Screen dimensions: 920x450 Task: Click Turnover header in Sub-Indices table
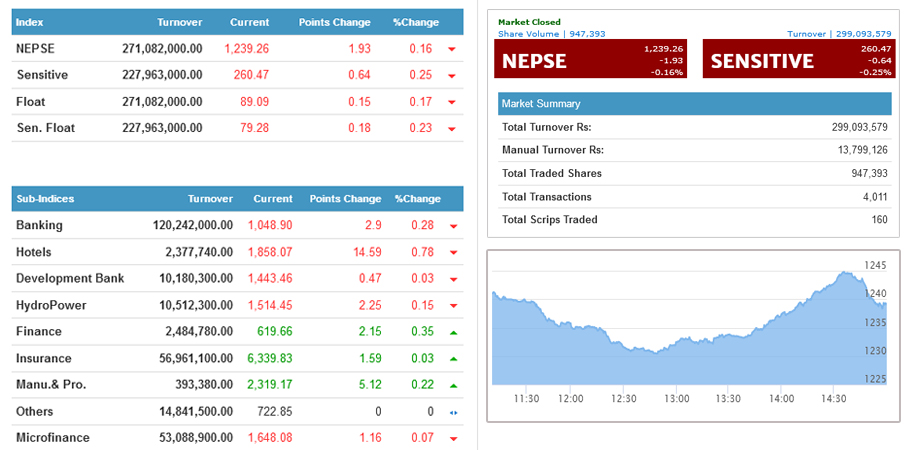pyautogui.click(x=210, y=199)
